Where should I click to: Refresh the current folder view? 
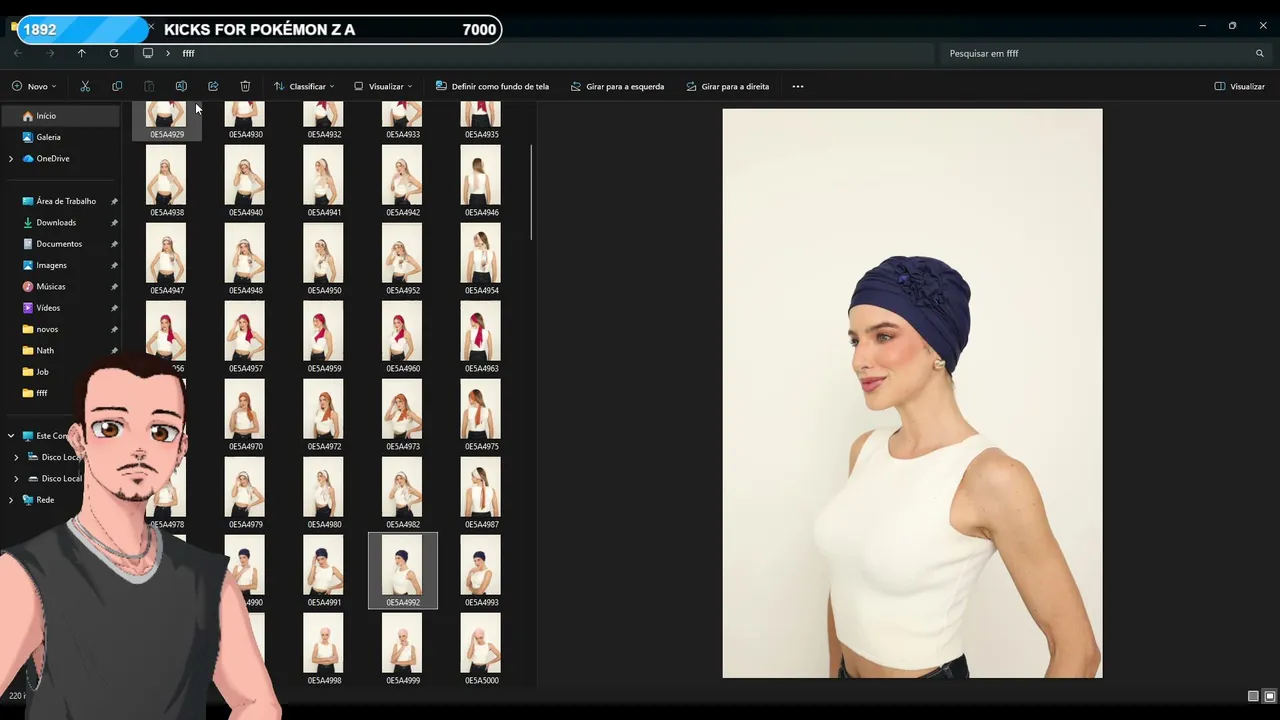(x=114, y=53)
